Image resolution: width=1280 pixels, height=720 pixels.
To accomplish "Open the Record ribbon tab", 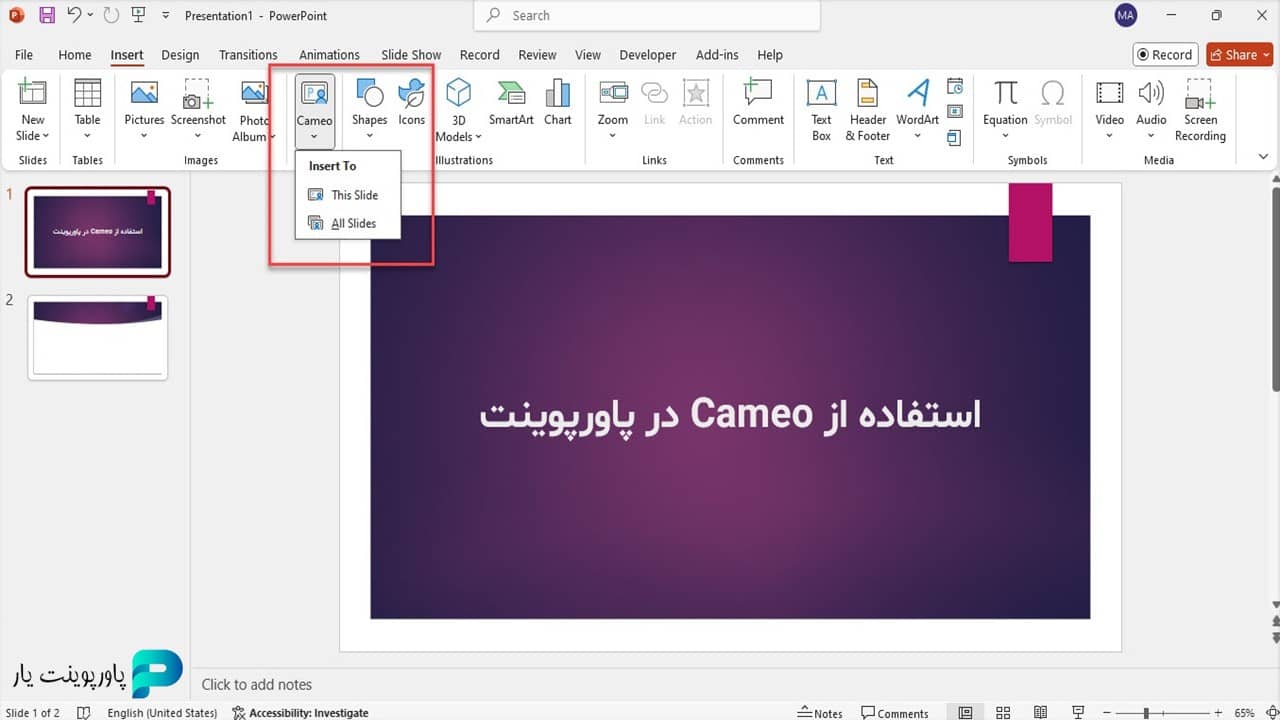I will 480,55.
